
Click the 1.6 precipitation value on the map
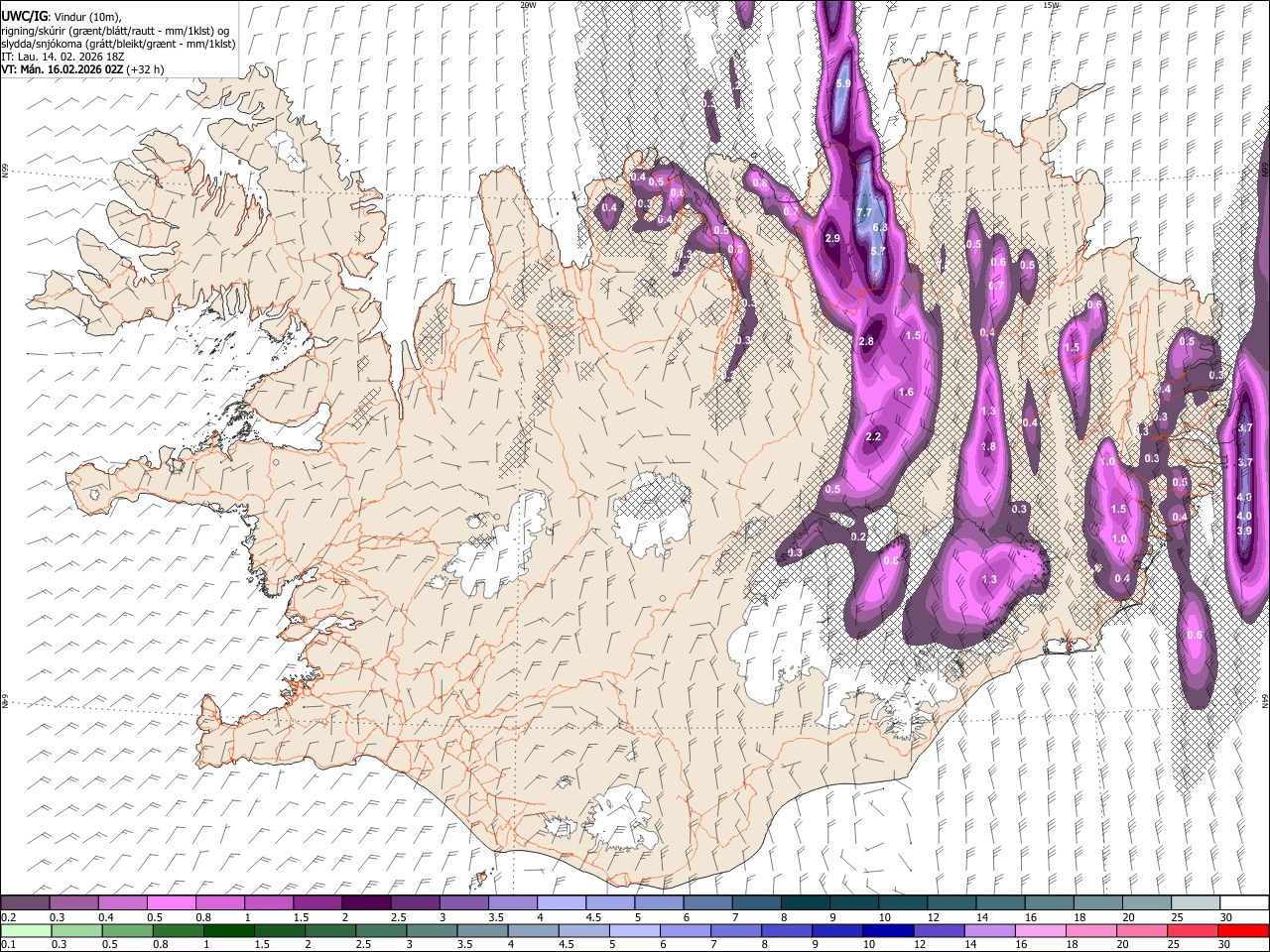pos(905,393)
